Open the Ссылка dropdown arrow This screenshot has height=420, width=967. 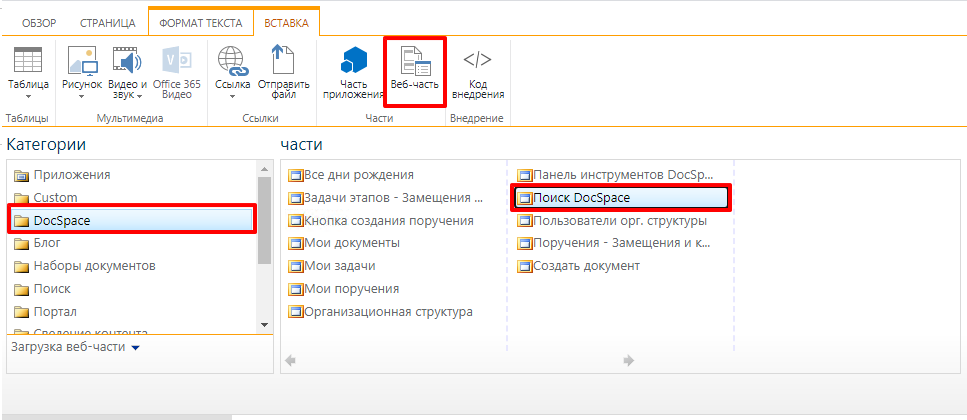pos(232,96)
